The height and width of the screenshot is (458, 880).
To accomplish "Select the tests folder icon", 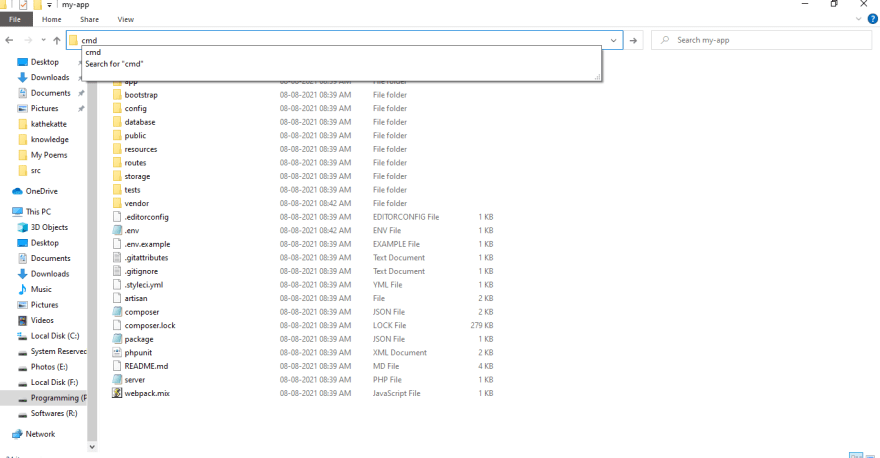I will 117,190.
